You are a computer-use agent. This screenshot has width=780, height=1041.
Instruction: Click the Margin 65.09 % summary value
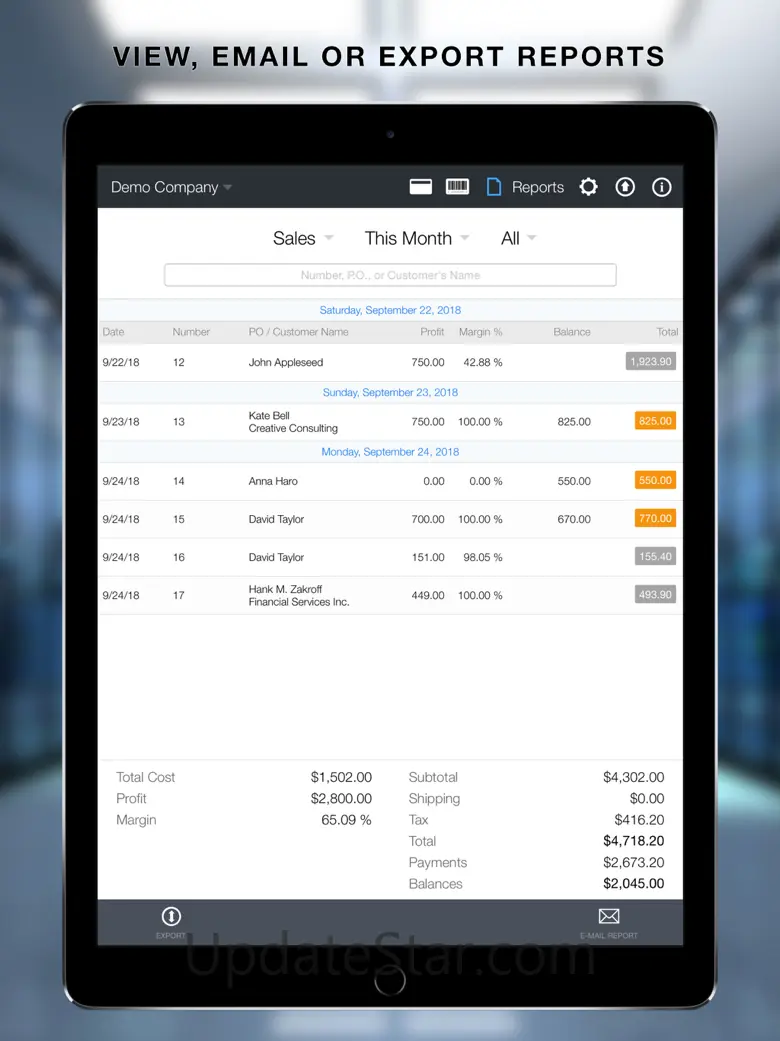pos(346,820)
